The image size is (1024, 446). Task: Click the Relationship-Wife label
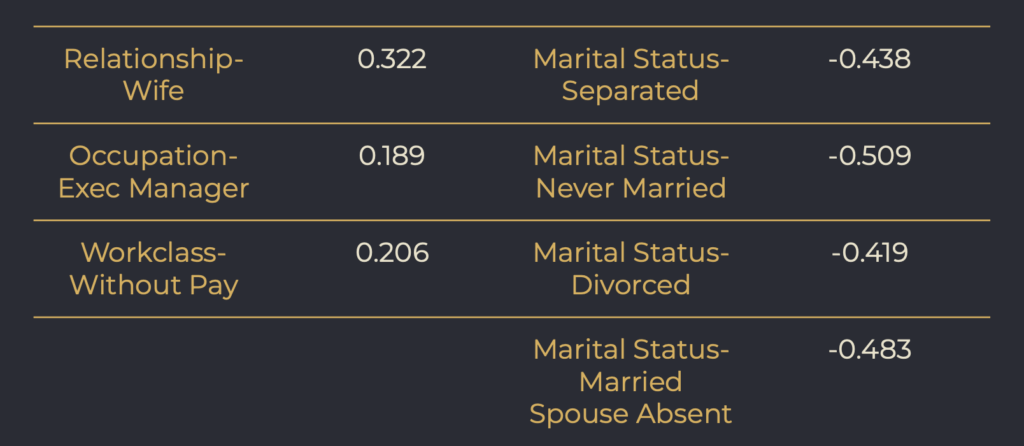coord(153,75)
